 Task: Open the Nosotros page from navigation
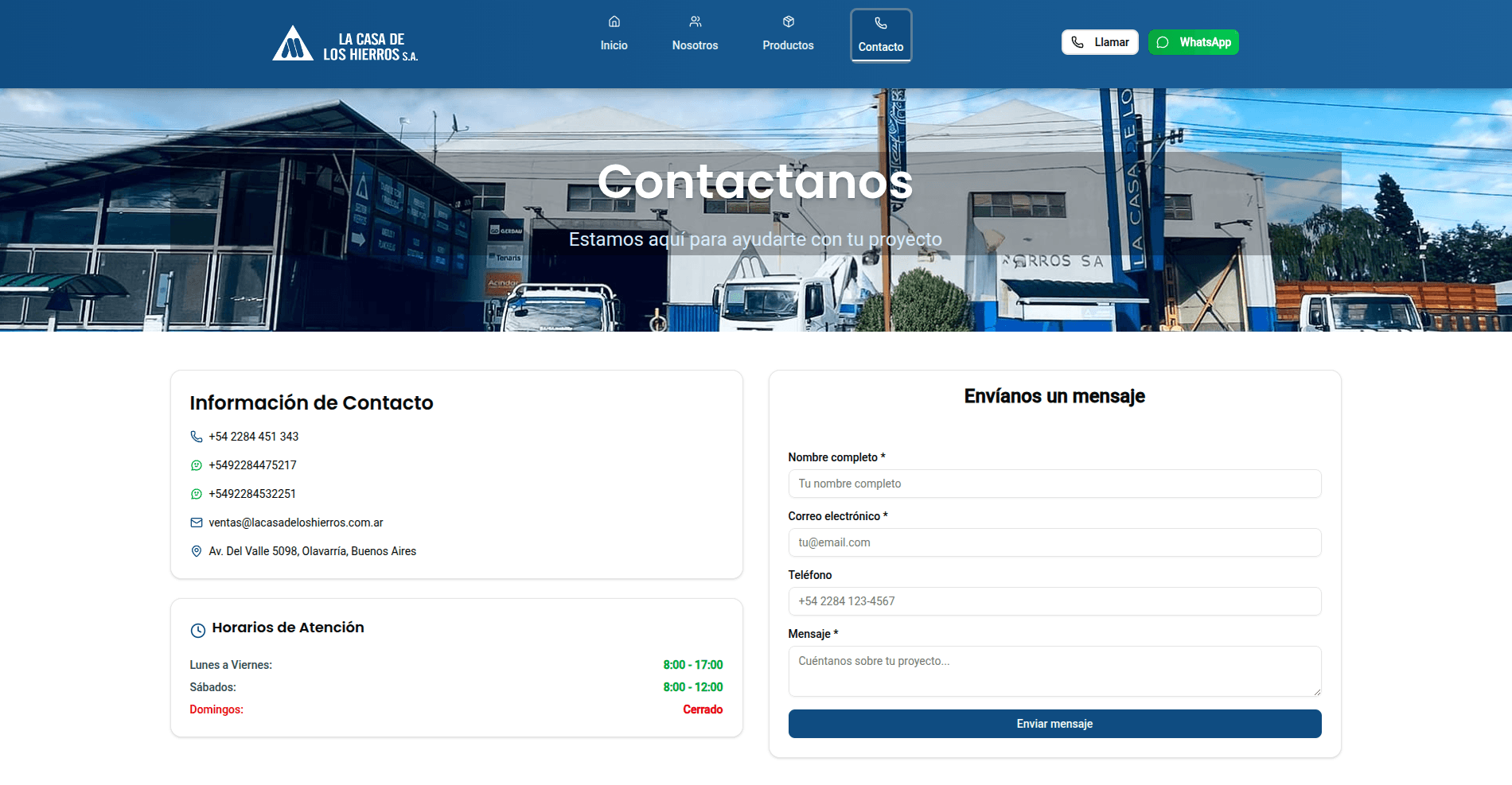coord(695,35)
